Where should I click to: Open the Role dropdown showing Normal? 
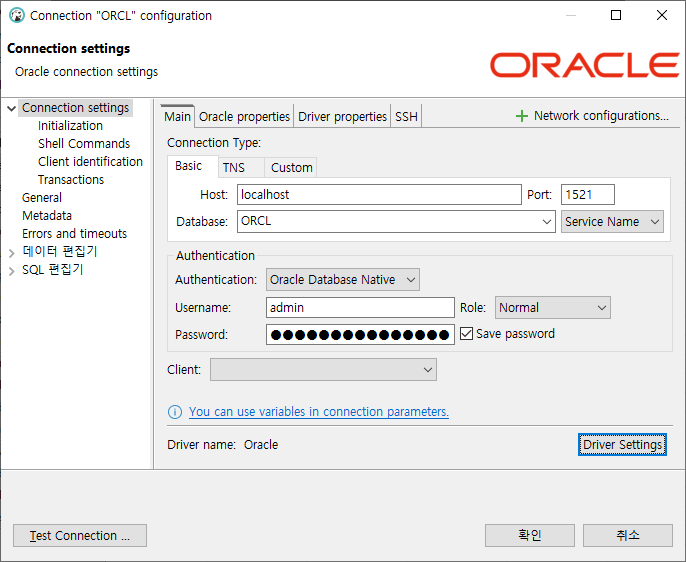click(x=553, y=307)
